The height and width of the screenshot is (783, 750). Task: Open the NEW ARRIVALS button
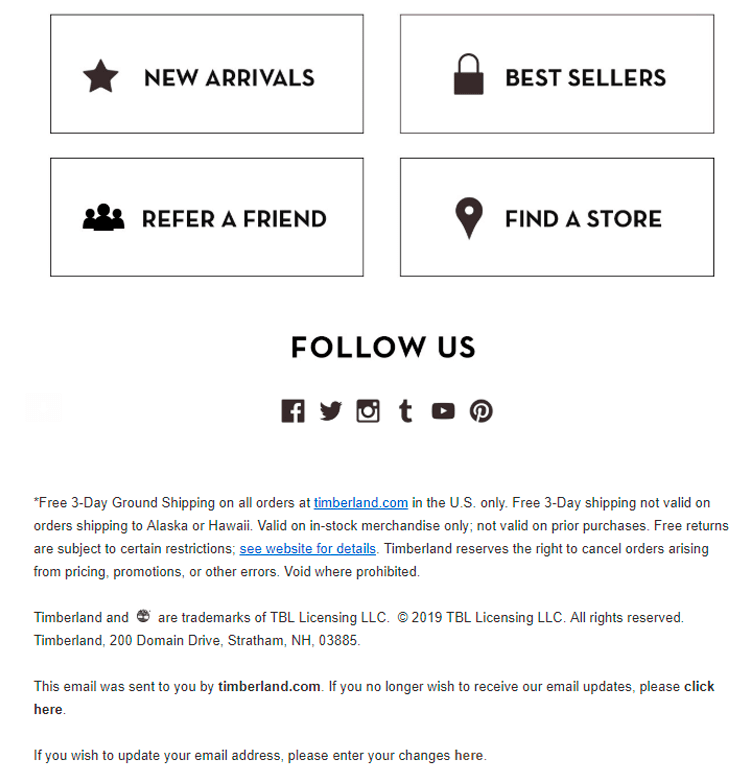click(207, 74)
